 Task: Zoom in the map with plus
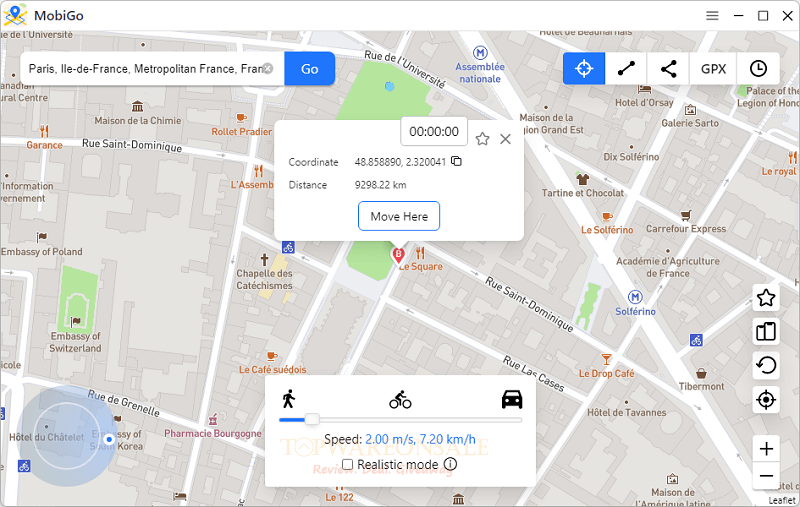tap(766, 449)
